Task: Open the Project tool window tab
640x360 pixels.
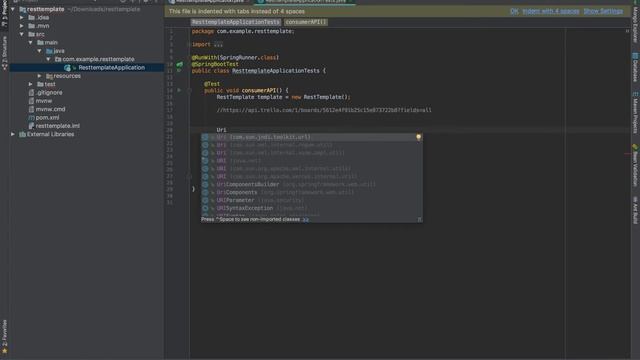Action: [4, 13]
